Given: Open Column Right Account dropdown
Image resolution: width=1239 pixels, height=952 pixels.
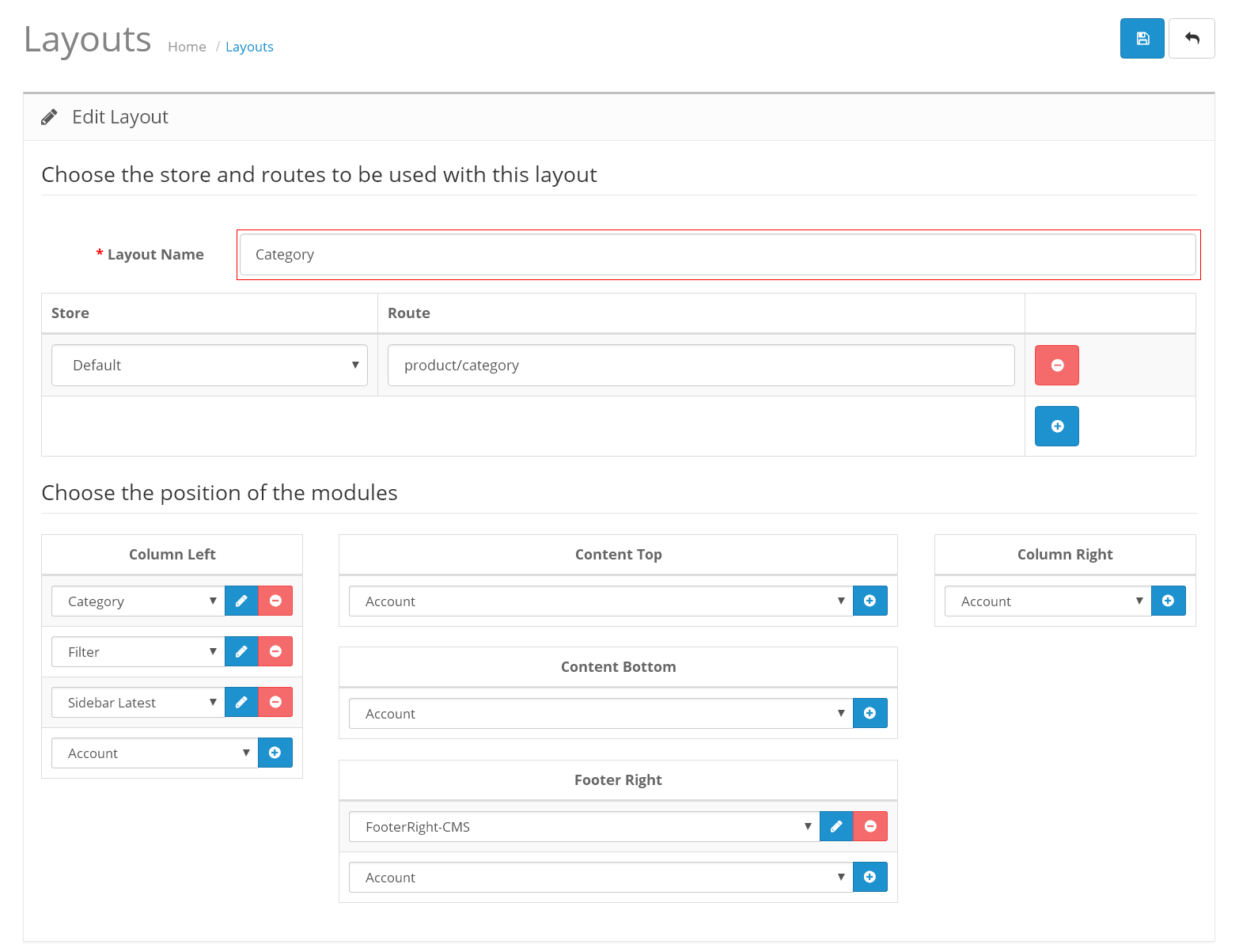Looking at the screenshot, I should 1048,601.
